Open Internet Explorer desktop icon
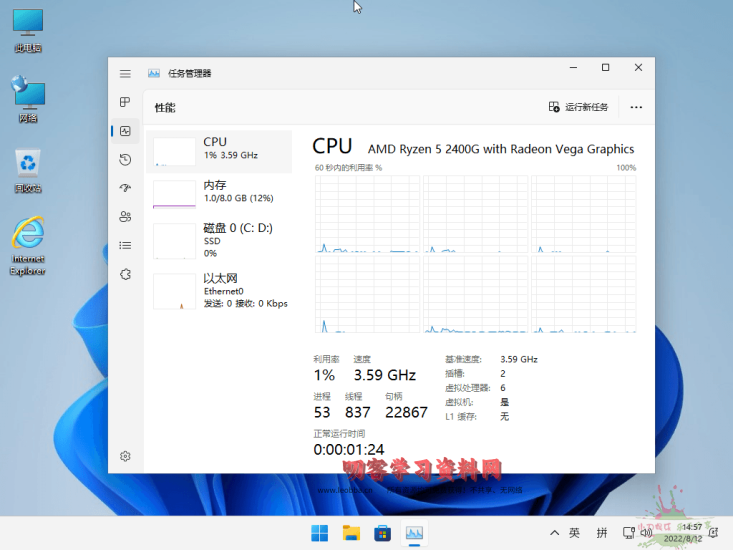 (28, 246)
